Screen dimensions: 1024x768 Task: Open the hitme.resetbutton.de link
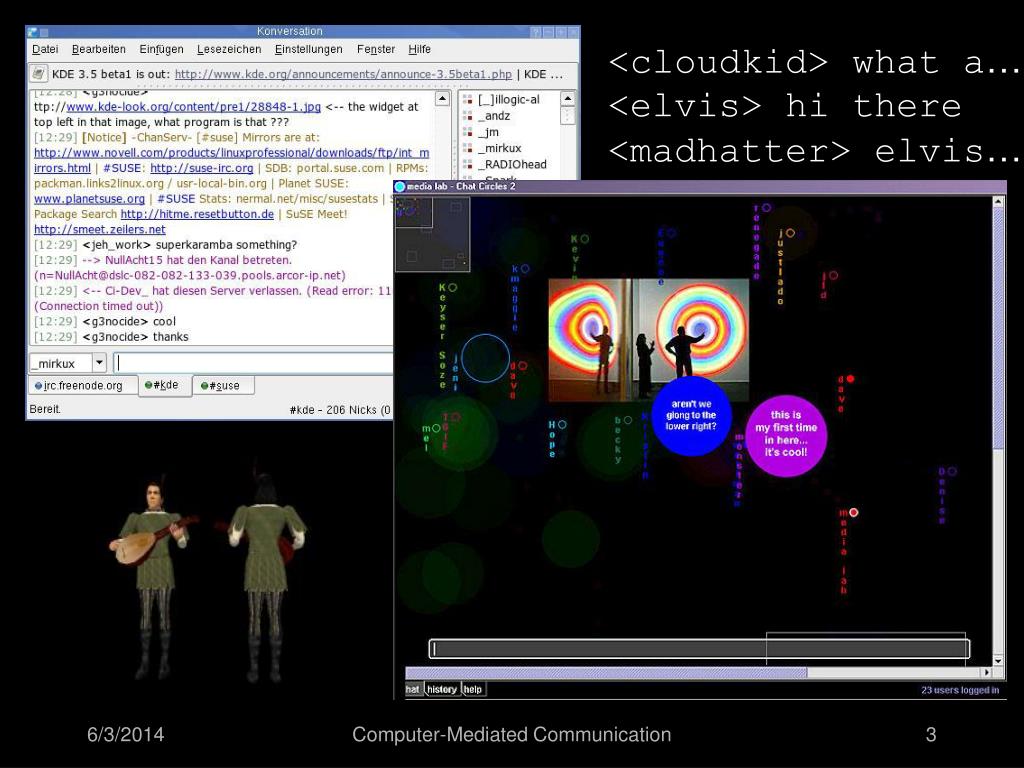(x=197, y=214)
